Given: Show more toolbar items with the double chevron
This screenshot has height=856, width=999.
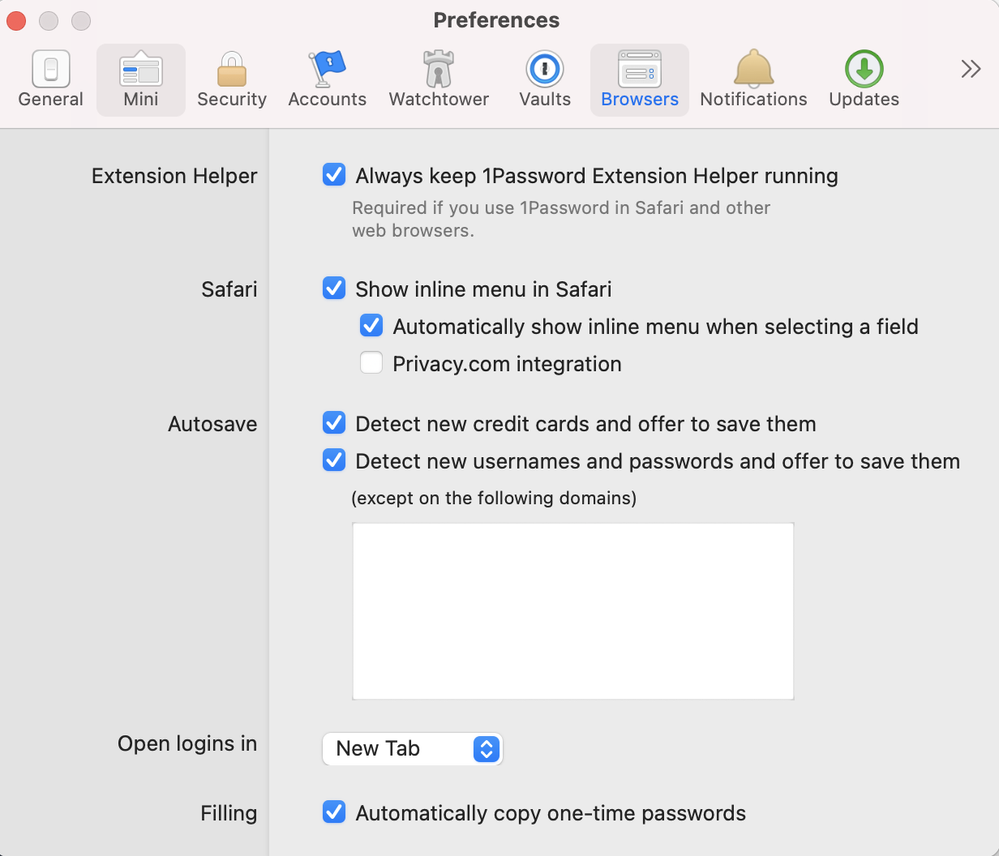Looking at the screenshot, I should [x=970, y=69].
